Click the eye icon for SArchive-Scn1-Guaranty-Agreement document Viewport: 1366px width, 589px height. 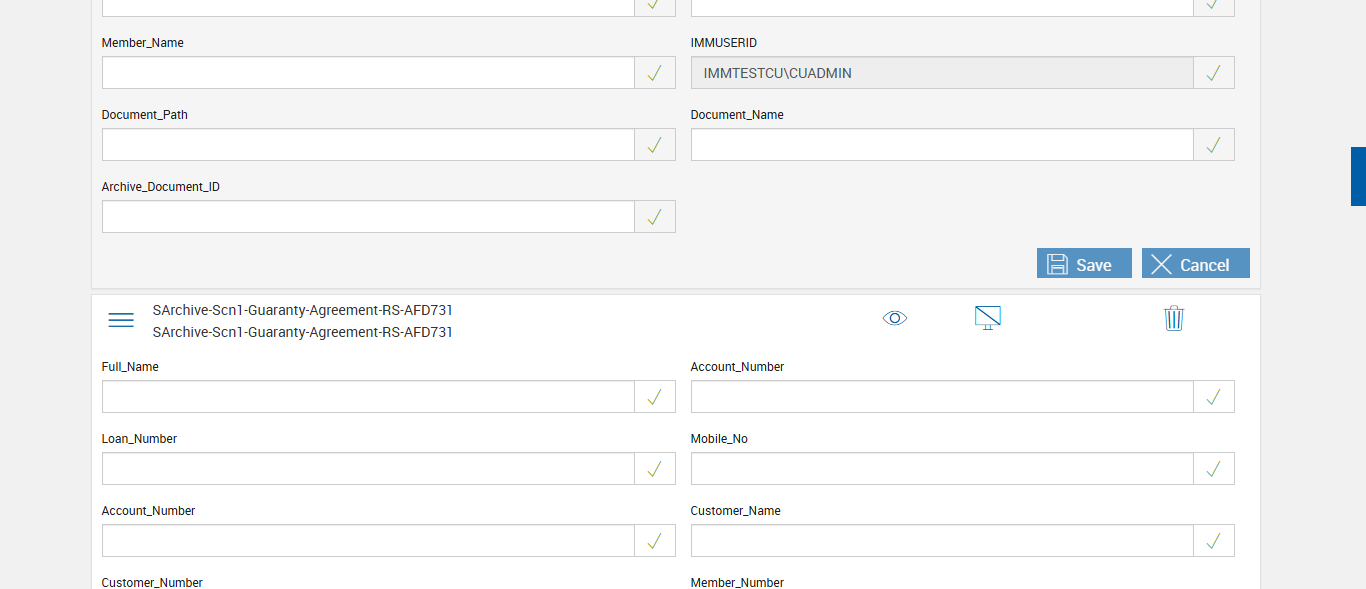point(895,318)
